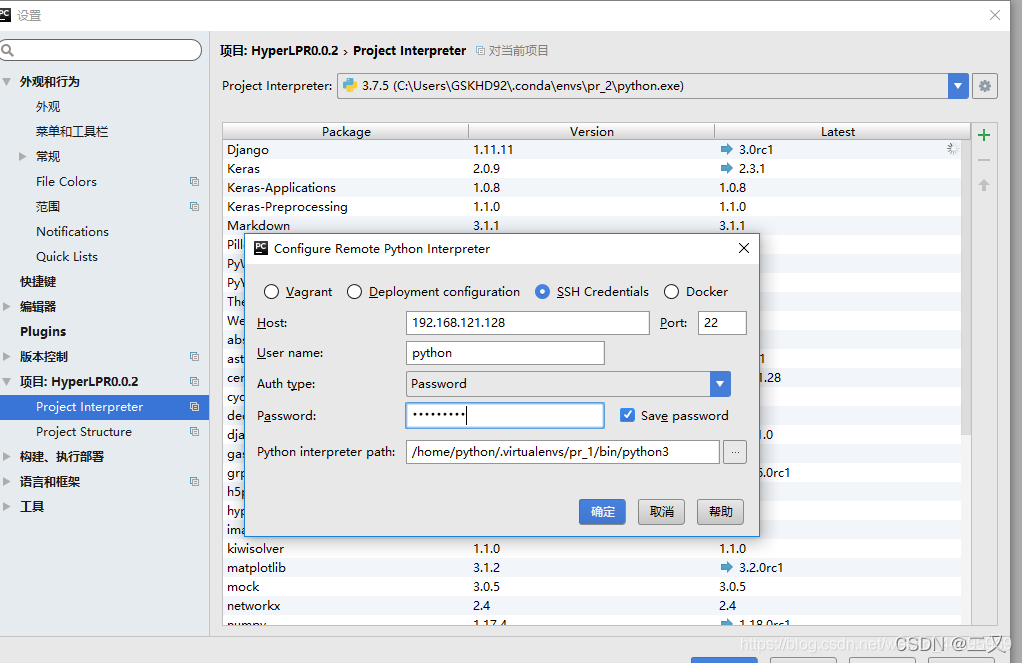The height and width of the screenshot is (663, 1022).
Task: Select the mock package row
Action: pyautogui.click(x=592, y=587)
